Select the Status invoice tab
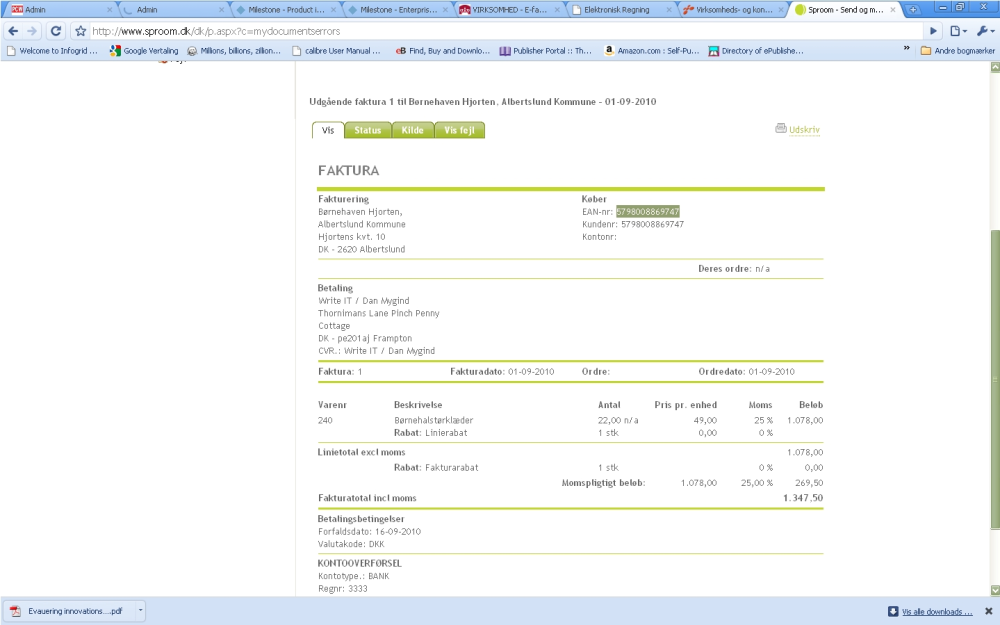 [368, 130]
